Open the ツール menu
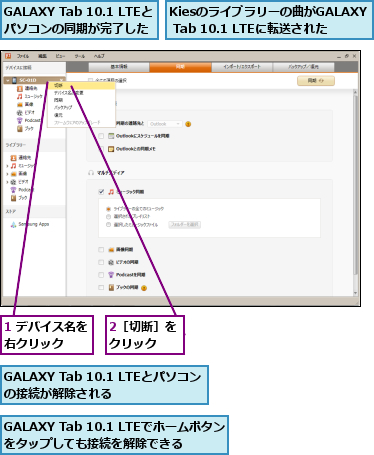 (80, 56)
